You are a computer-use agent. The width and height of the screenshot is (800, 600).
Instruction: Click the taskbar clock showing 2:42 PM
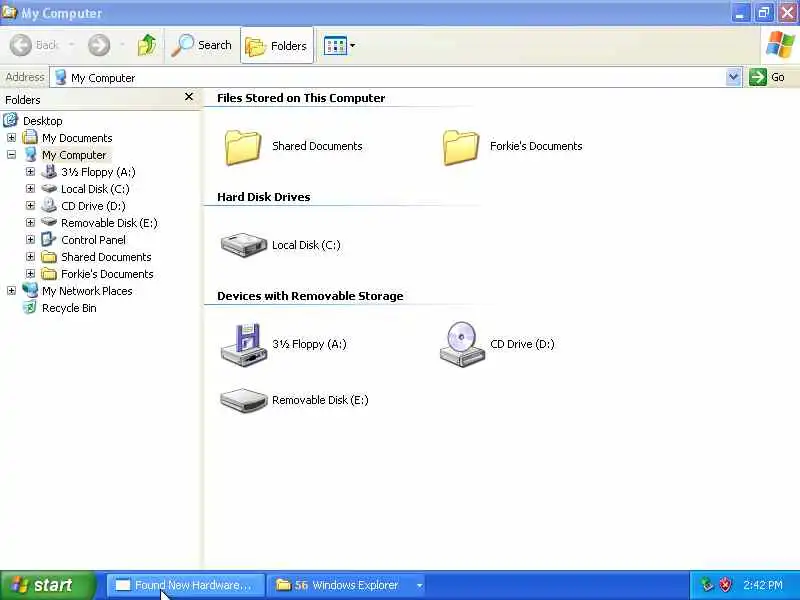[x=763, y=585]
